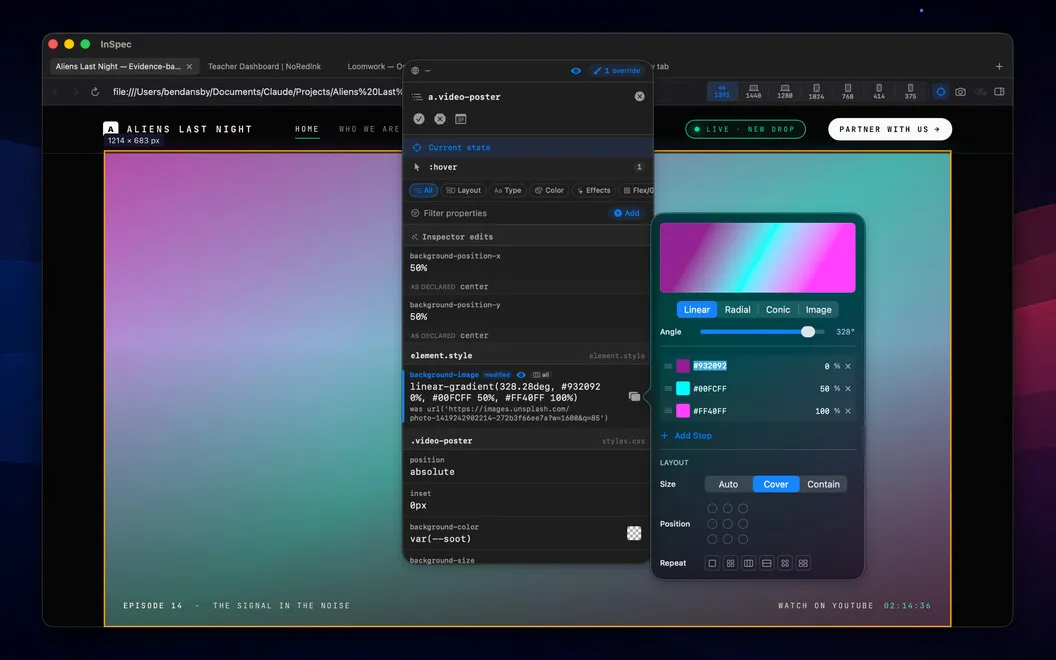Viewport: 1056px width, 660px height.
Task: Remove the #FF40FF gradient stop
Action: [x=848, y=411]
